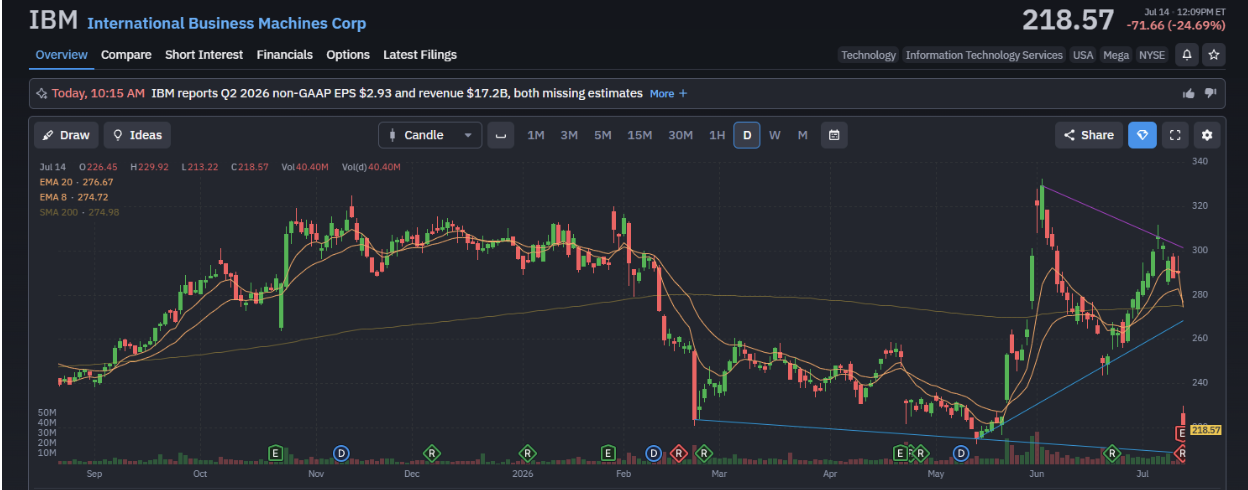Open the Options tab

point(348,55)
